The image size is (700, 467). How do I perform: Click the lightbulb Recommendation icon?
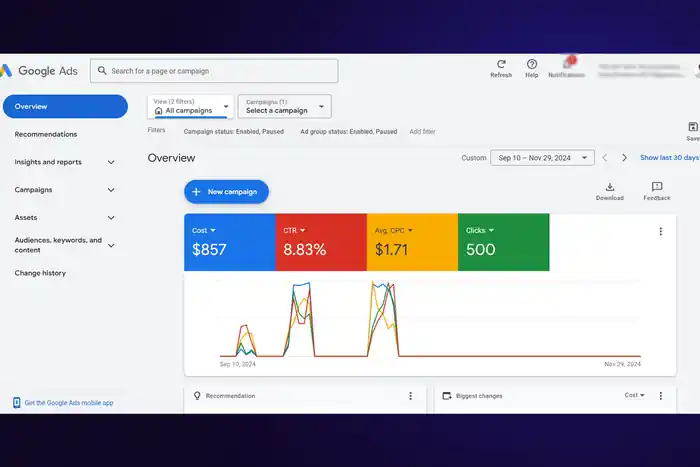pyautogui.click(x=197, y=396)
